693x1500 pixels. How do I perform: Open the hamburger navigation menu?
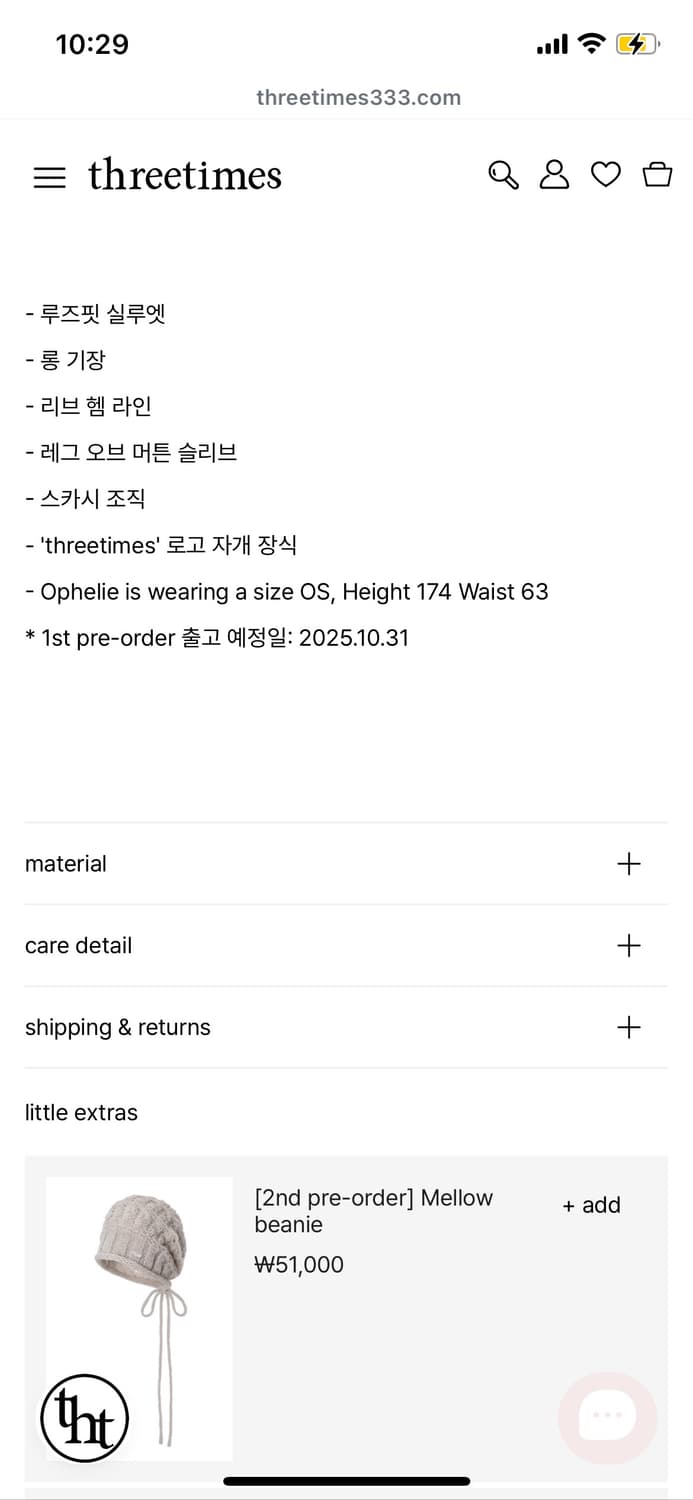point(49,178)
